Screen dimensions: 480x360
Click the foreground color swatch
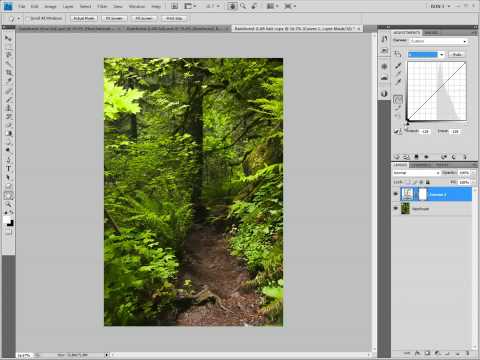click(6, 220)
